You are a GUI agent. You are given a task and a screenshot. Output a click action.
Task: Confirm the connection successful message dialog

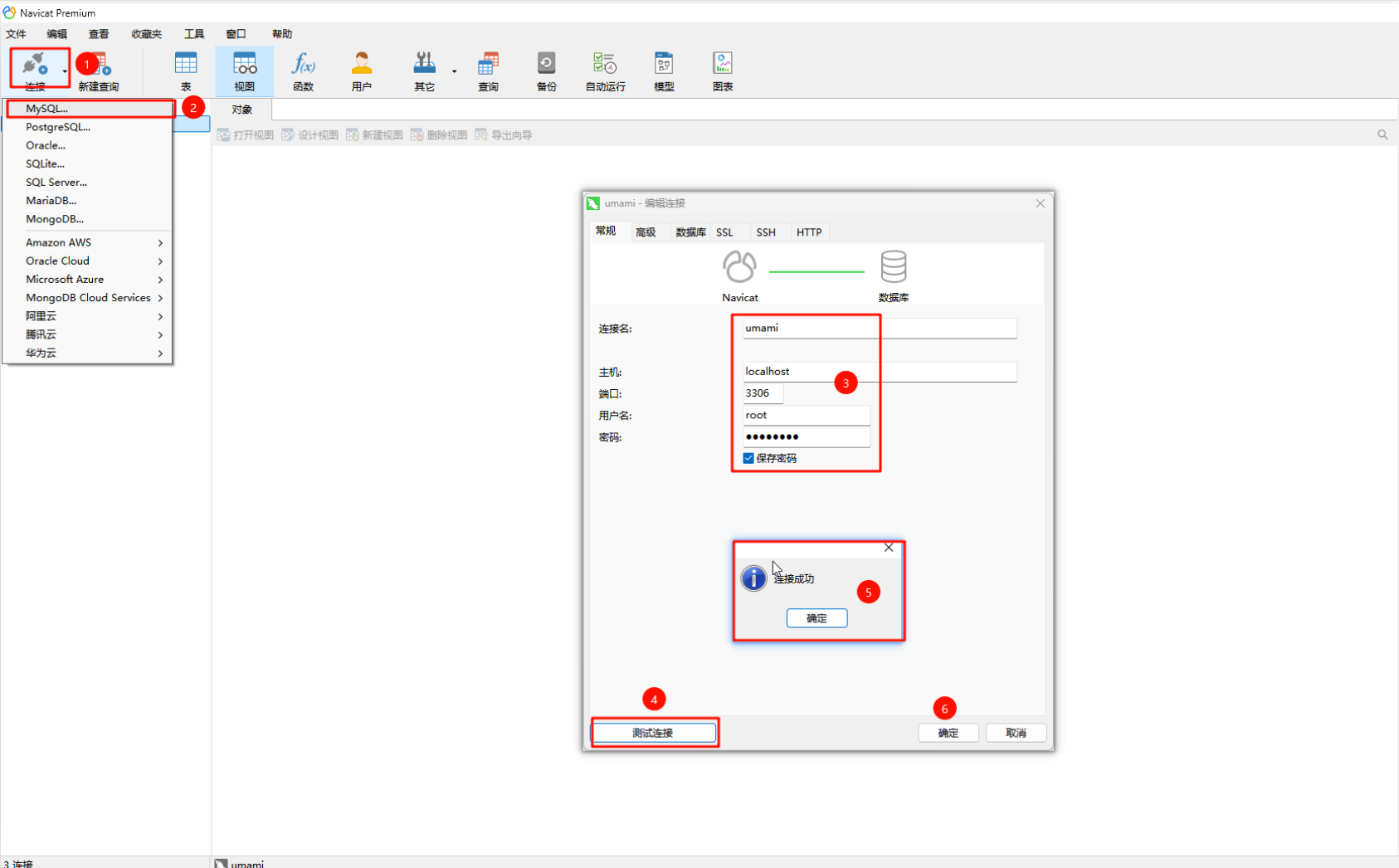coord(816,618)
